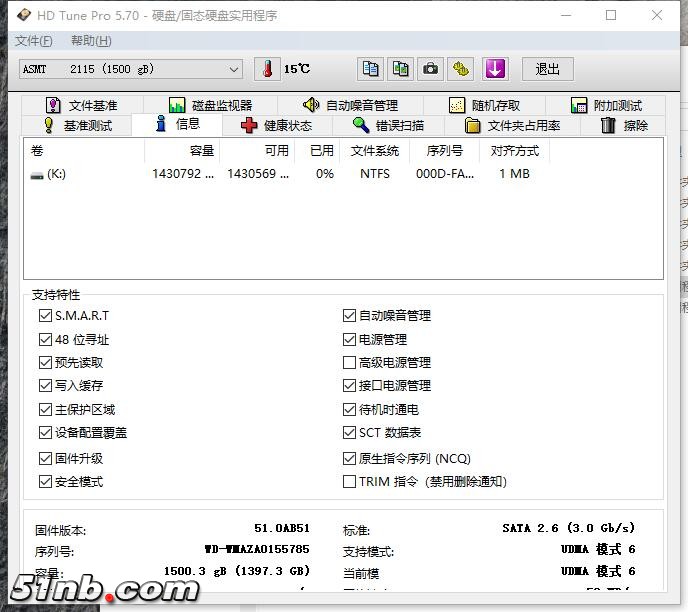
Task: Sort by the 已用 column header
Action: pyautogui.click(x=317, y=151)
